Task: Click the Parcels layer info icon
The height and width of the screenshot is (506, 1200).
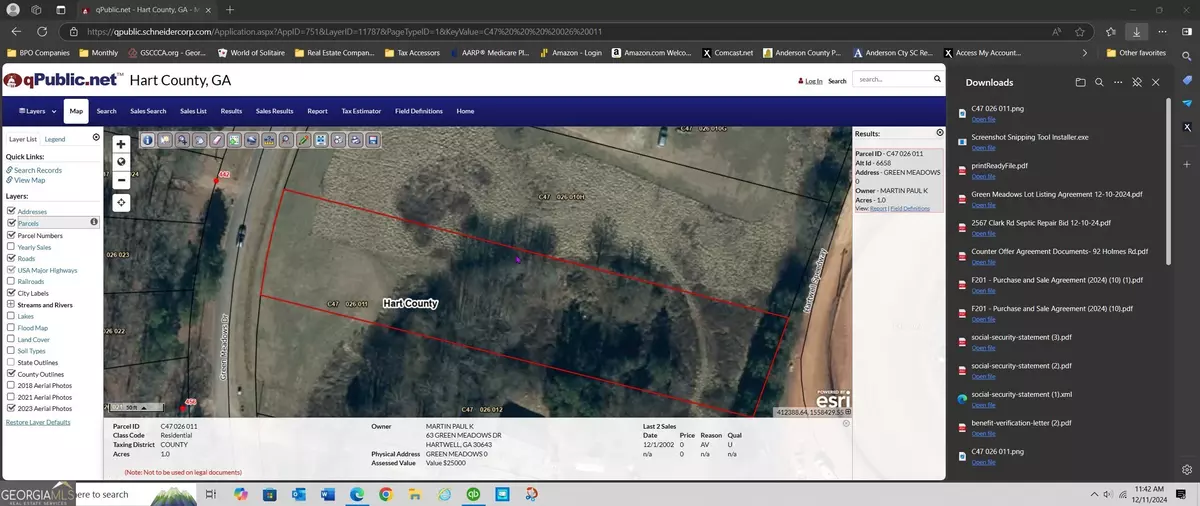Action: point(94,222)
